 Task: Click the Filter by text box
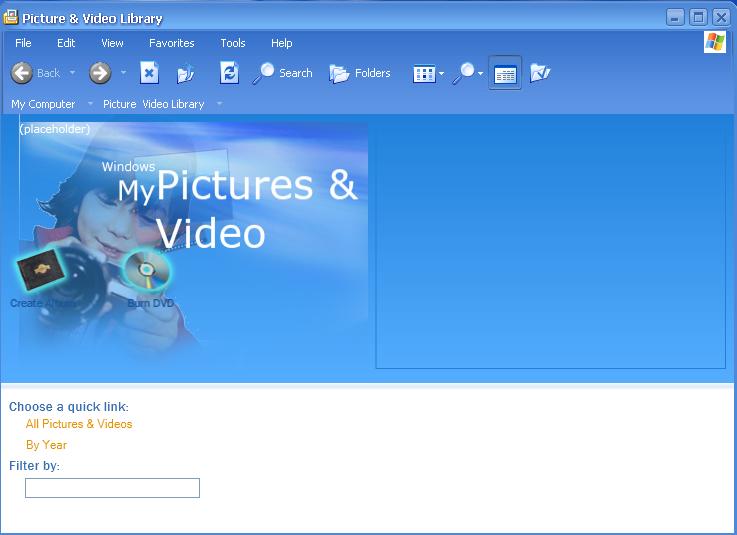point(112,488)
